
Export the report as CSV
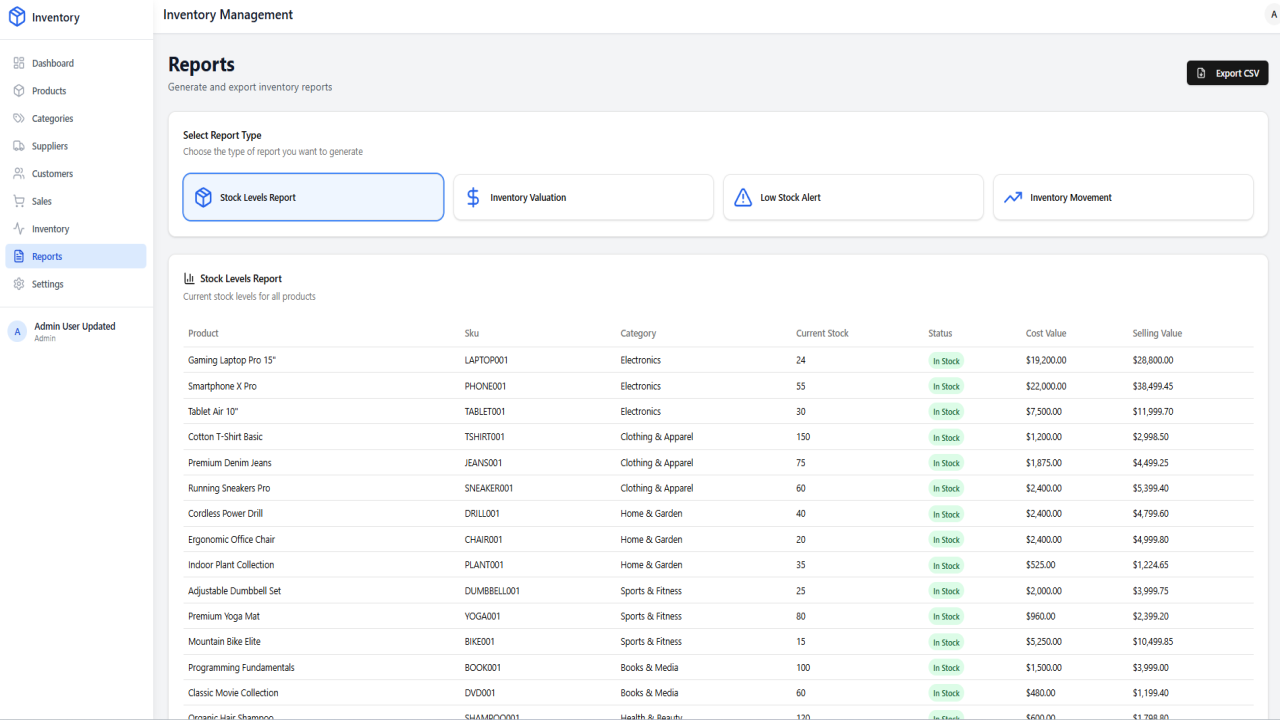(x=1227, y=73)
